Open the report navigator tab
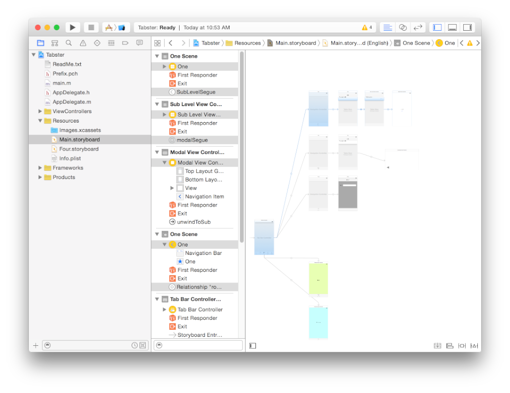Screen dimensions: 510x393 (x=139, y=43)
